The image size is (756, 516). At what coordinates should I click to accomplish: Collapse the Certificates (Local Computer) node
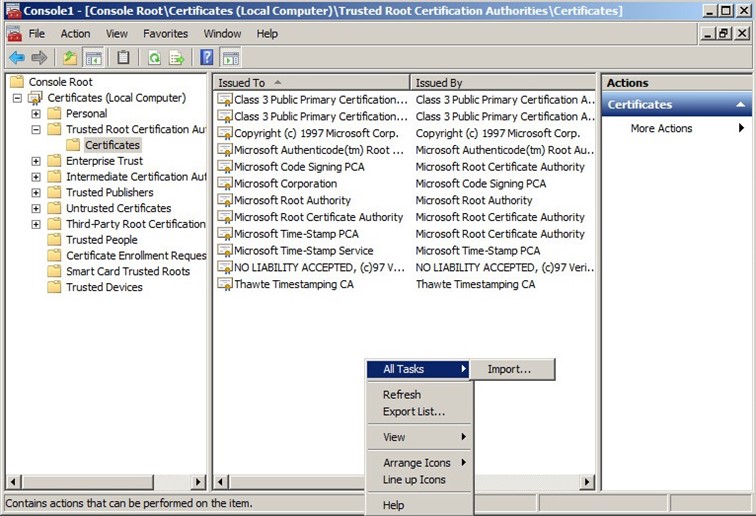click(x=17, y=98)
